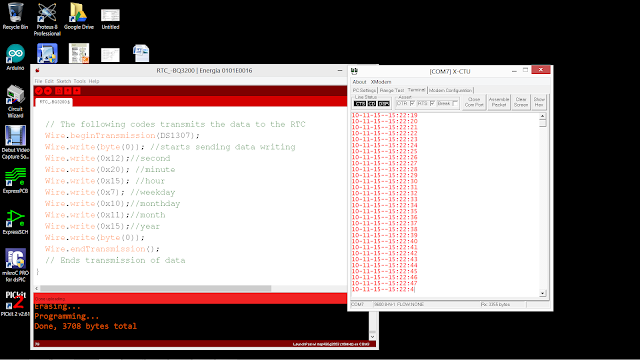Enable the Break assert checkbox

pyautogui.click(x=455, y=104)
